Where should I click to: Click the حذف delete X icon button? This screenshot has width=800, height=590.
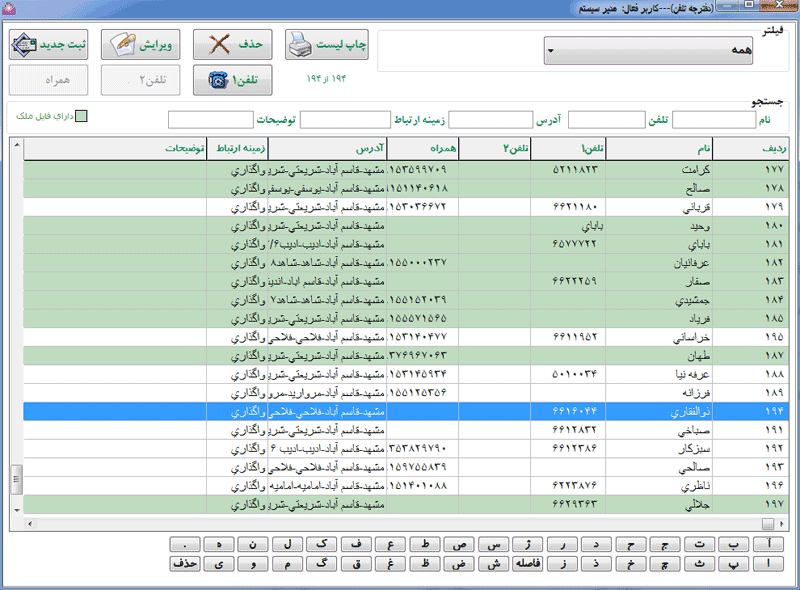(233, 44)
